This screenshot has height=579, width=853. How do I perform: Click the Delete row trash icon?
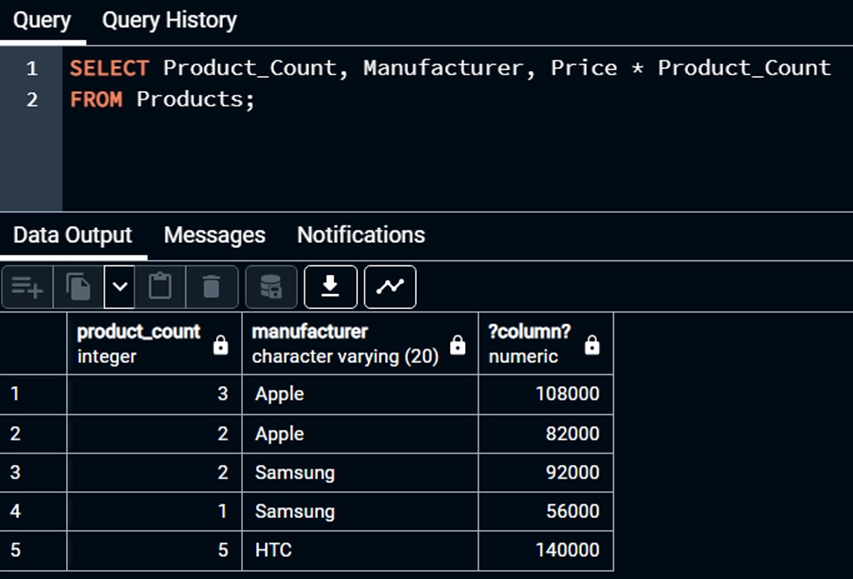click(211, 288)
